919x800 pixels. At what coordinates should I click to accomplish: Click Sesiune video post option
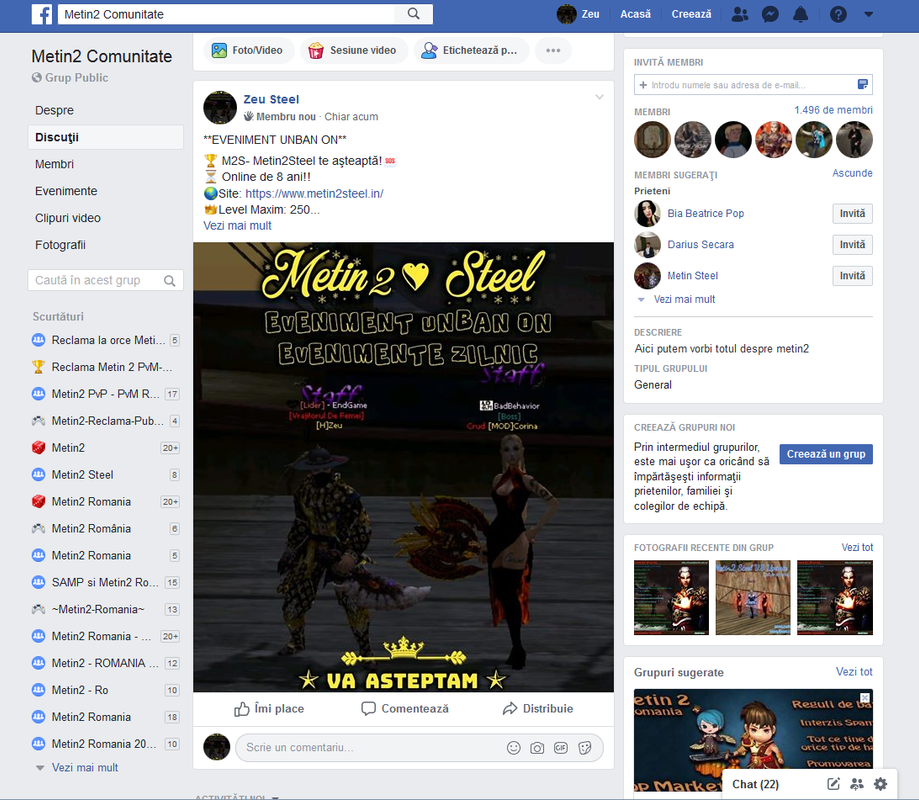(x=353, y=50)
